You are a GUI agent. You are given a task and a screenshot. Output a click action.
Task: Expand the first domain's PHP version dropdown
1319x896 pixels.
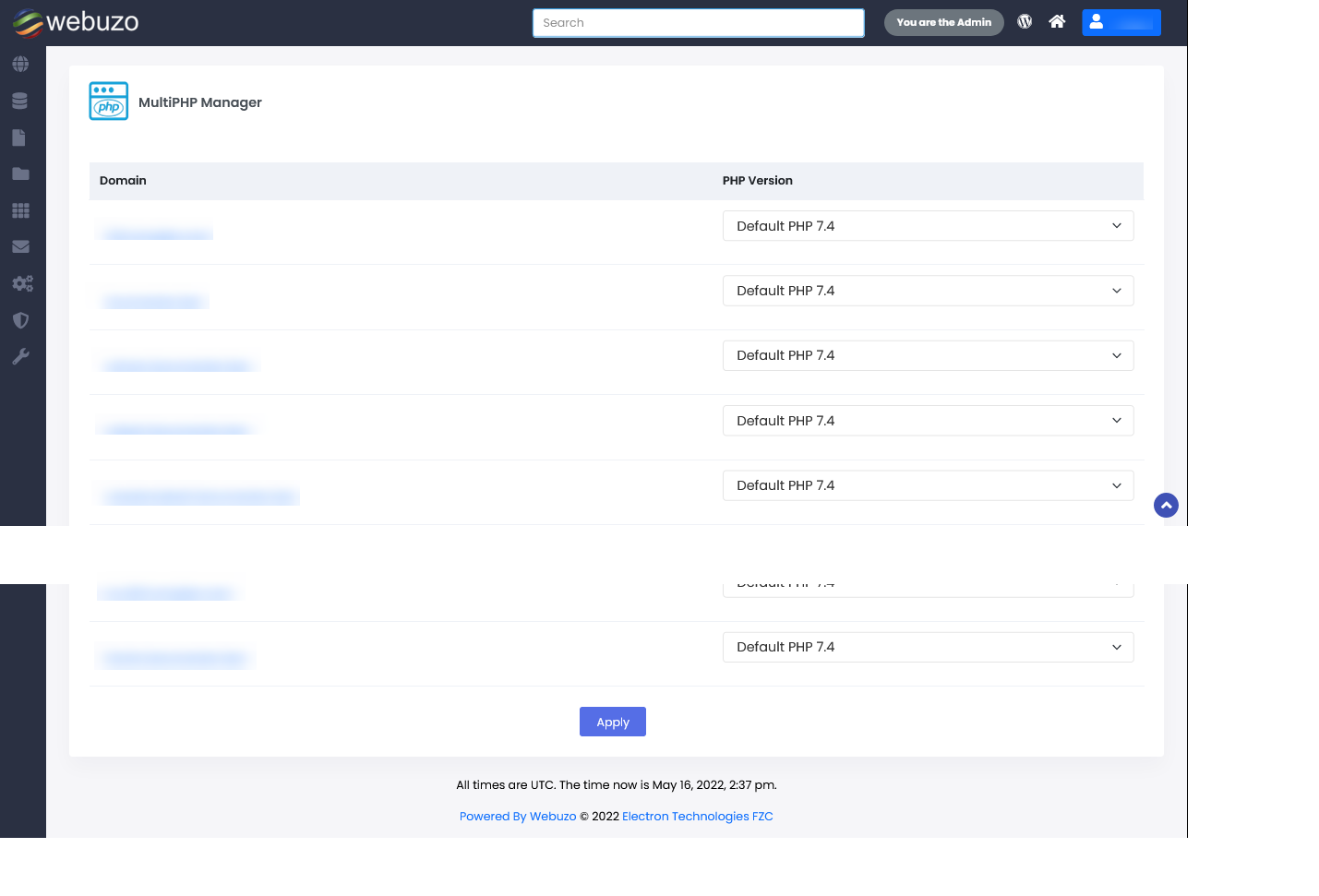coord(928,226)
